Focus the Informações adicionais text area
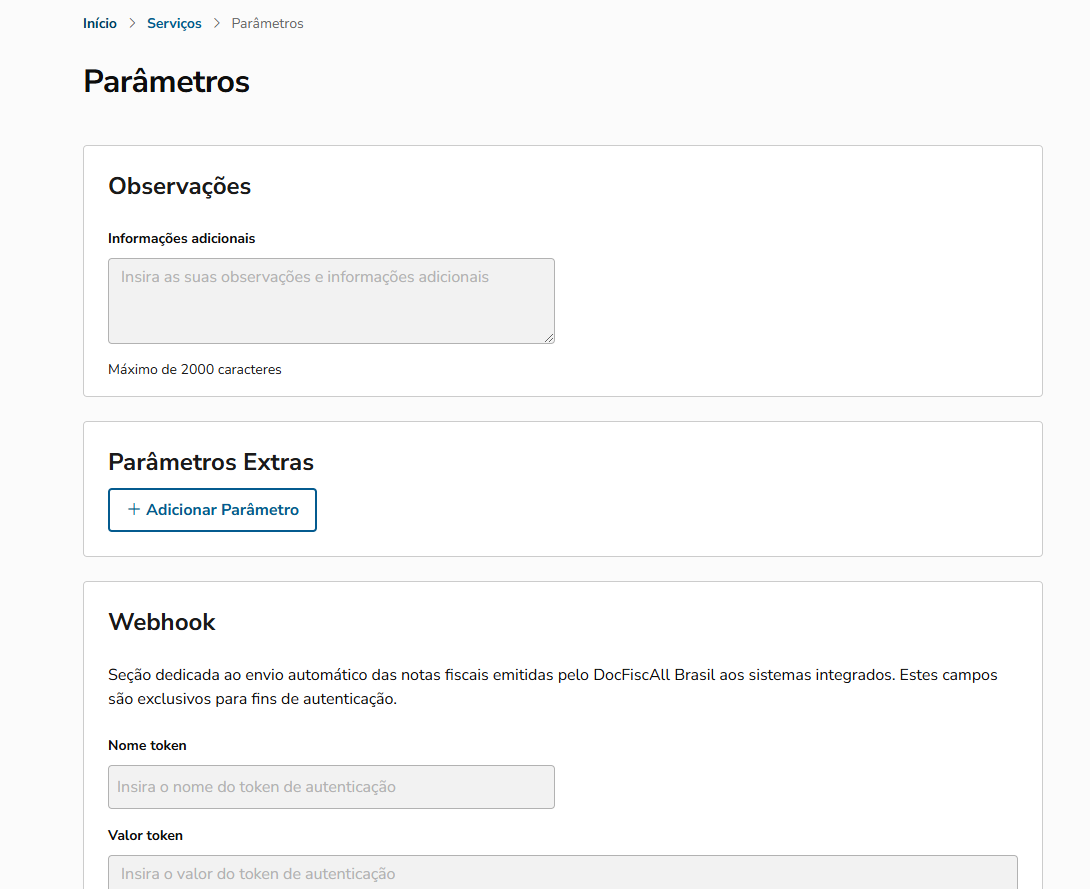The width and height of the screenshot is (1090, 889). 330,301
